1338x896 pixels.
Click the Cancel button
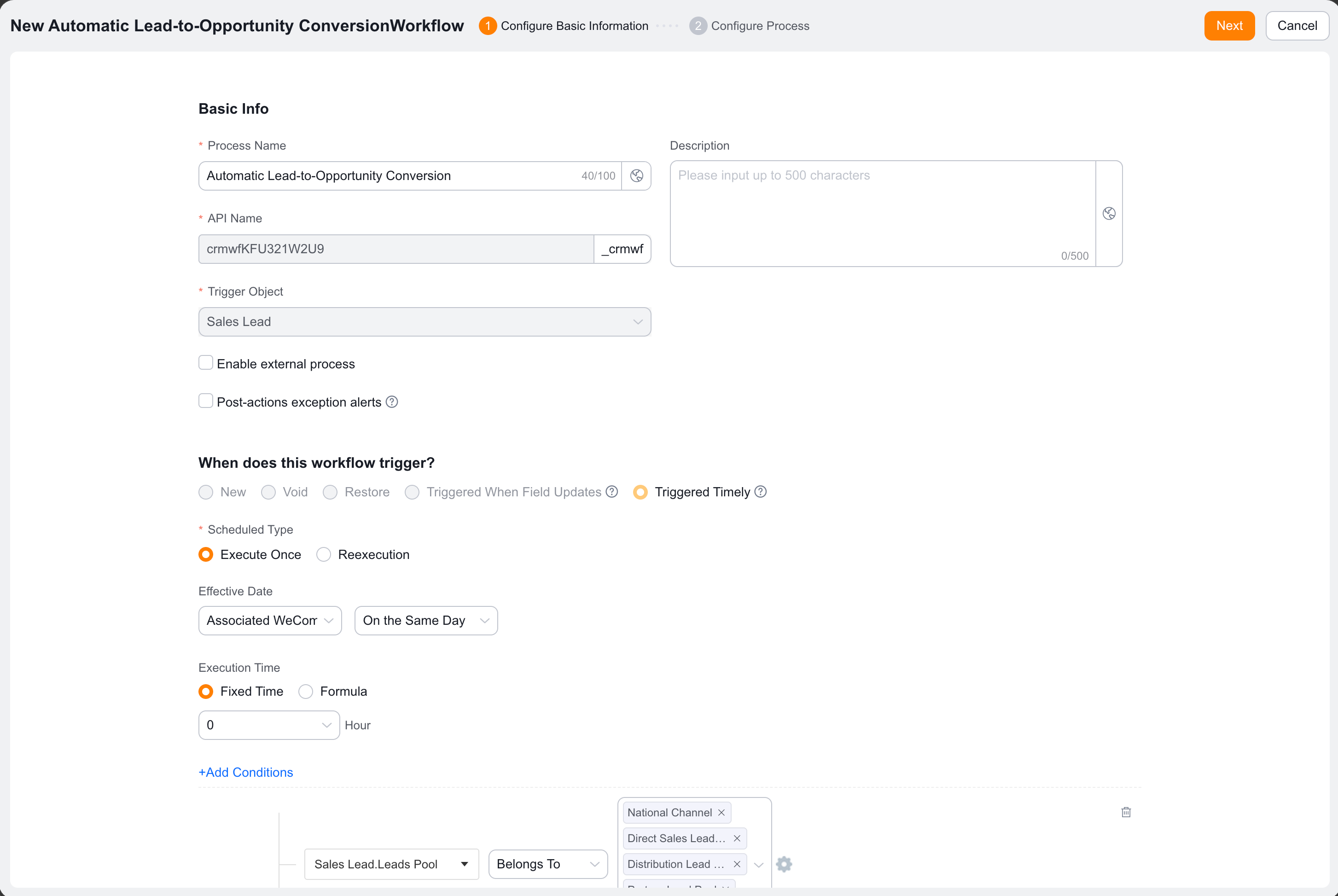[1297, 26]
